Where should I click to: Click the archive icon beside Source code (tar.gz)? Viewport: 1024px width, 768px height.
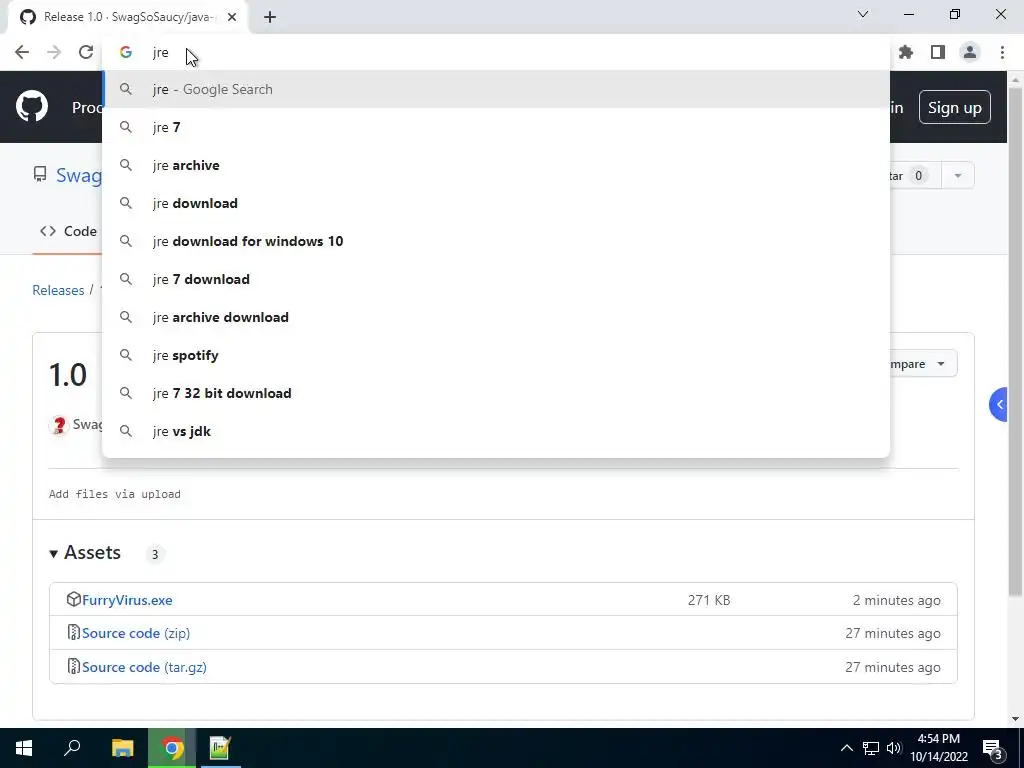(73, 666)
